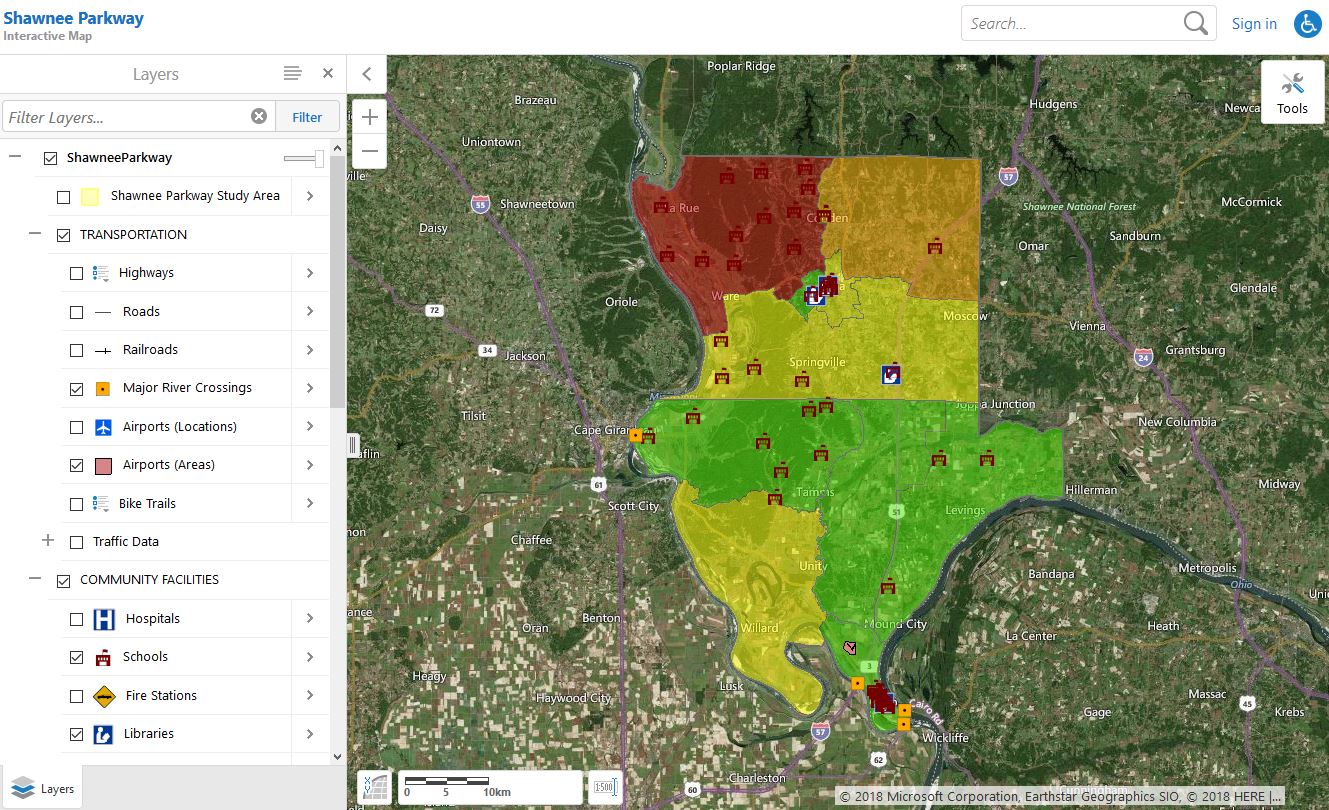The image size is (1329, 810).
Task: Expand options for Railroads layer
Action: (x=310, y=350)
